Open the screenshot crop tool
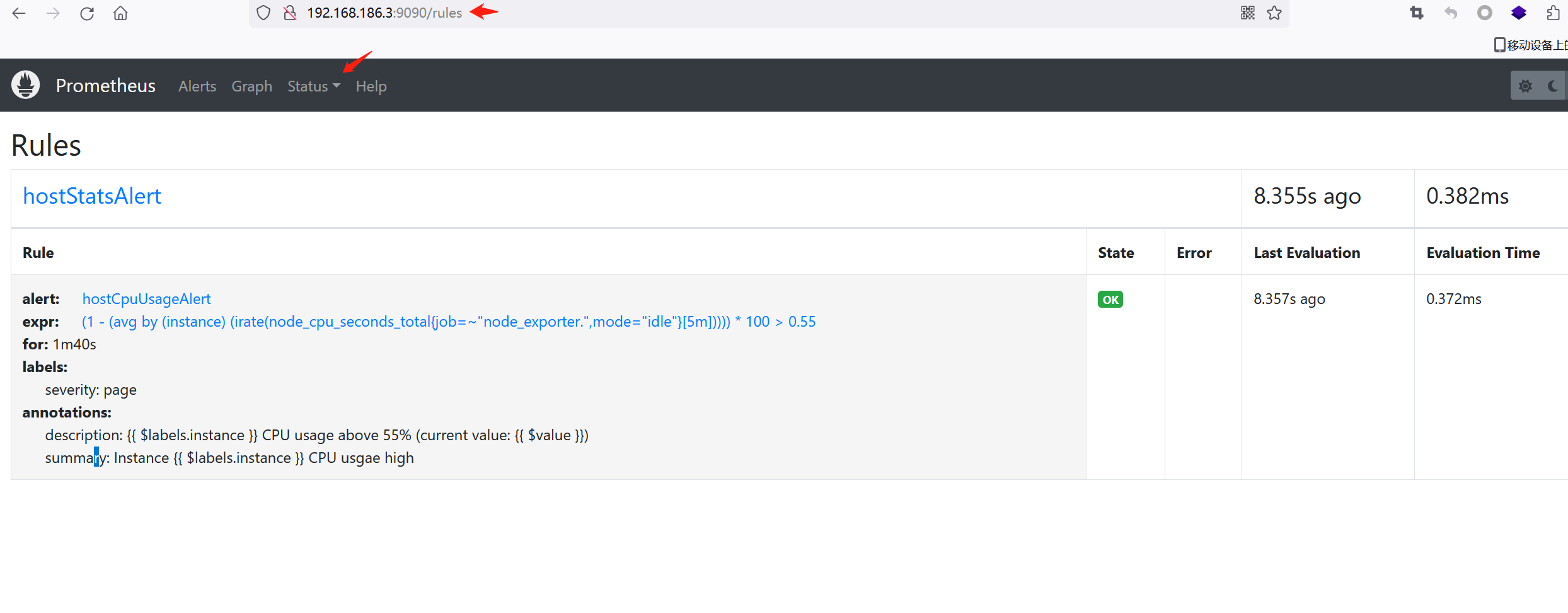Screen dimensions: 1568x613 pos(1417,13)
